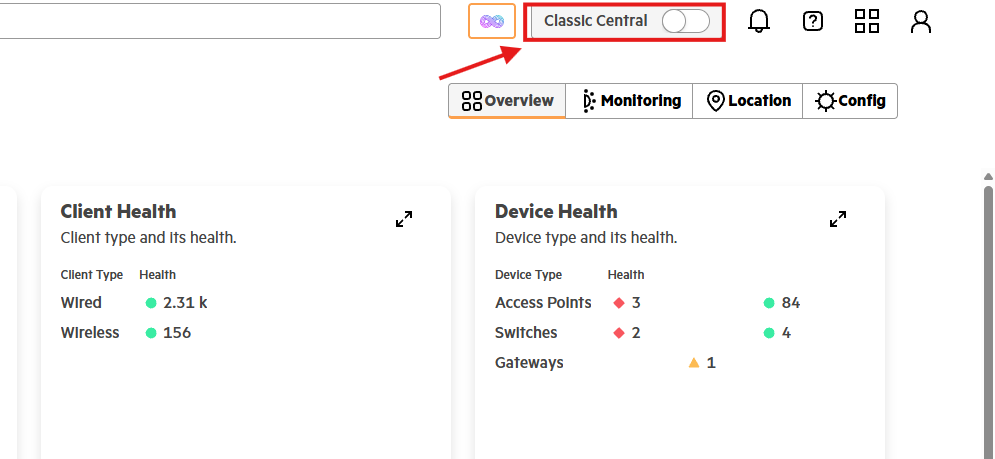The image size is (995, 459).
Task: Click the red diamond for Switches
Action: (619, 333)
